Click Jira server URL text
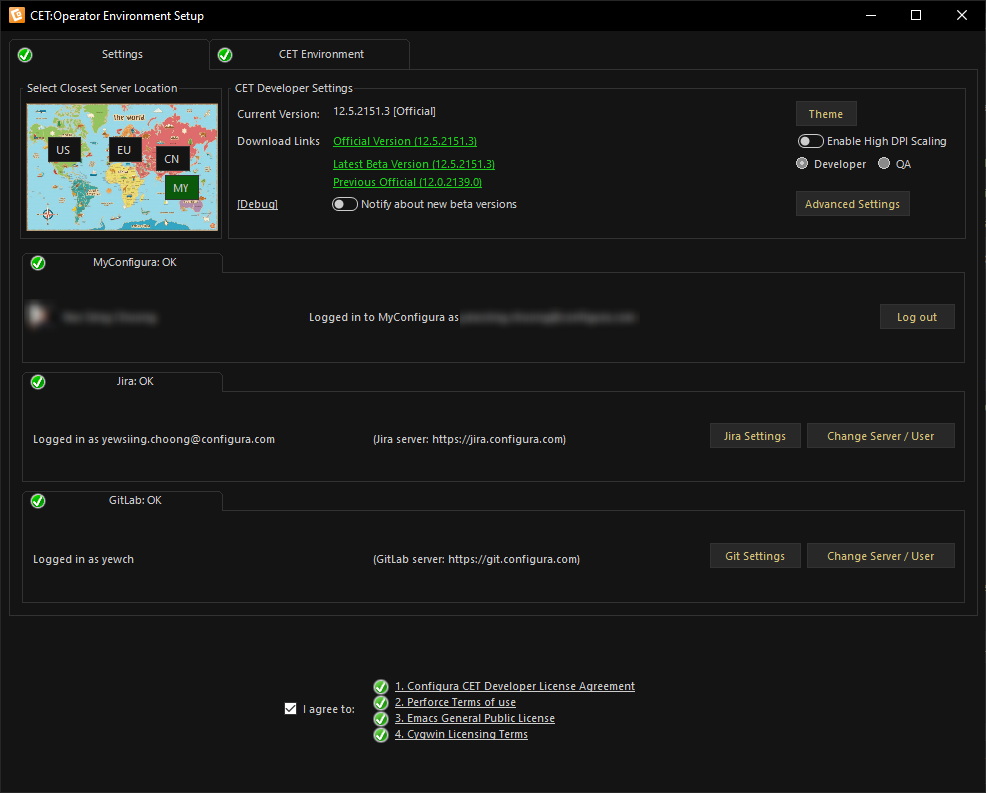The image size is (986, 793). [x=470, y=439]
